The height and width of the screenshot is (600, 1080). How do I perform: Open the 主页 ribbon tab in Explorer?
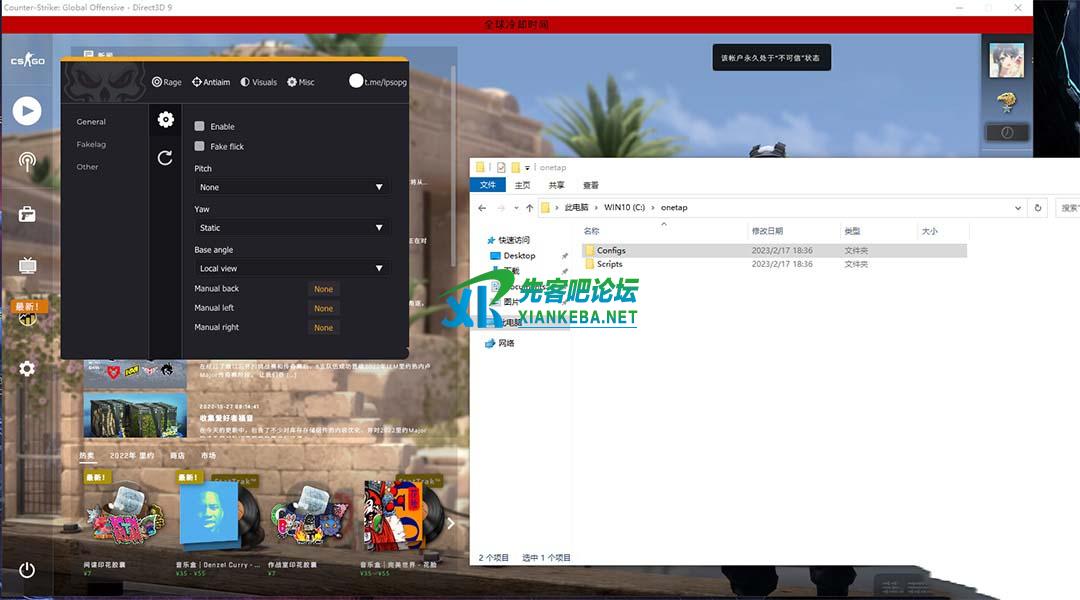pyautogui.click(x=522, y=185)
